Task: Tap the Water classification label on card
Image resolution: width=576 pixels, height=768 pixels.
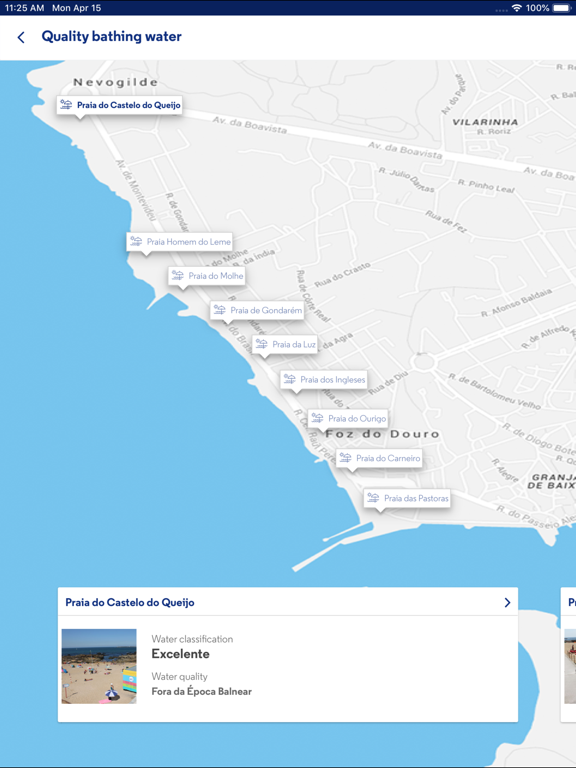Action: coord(192,639)
